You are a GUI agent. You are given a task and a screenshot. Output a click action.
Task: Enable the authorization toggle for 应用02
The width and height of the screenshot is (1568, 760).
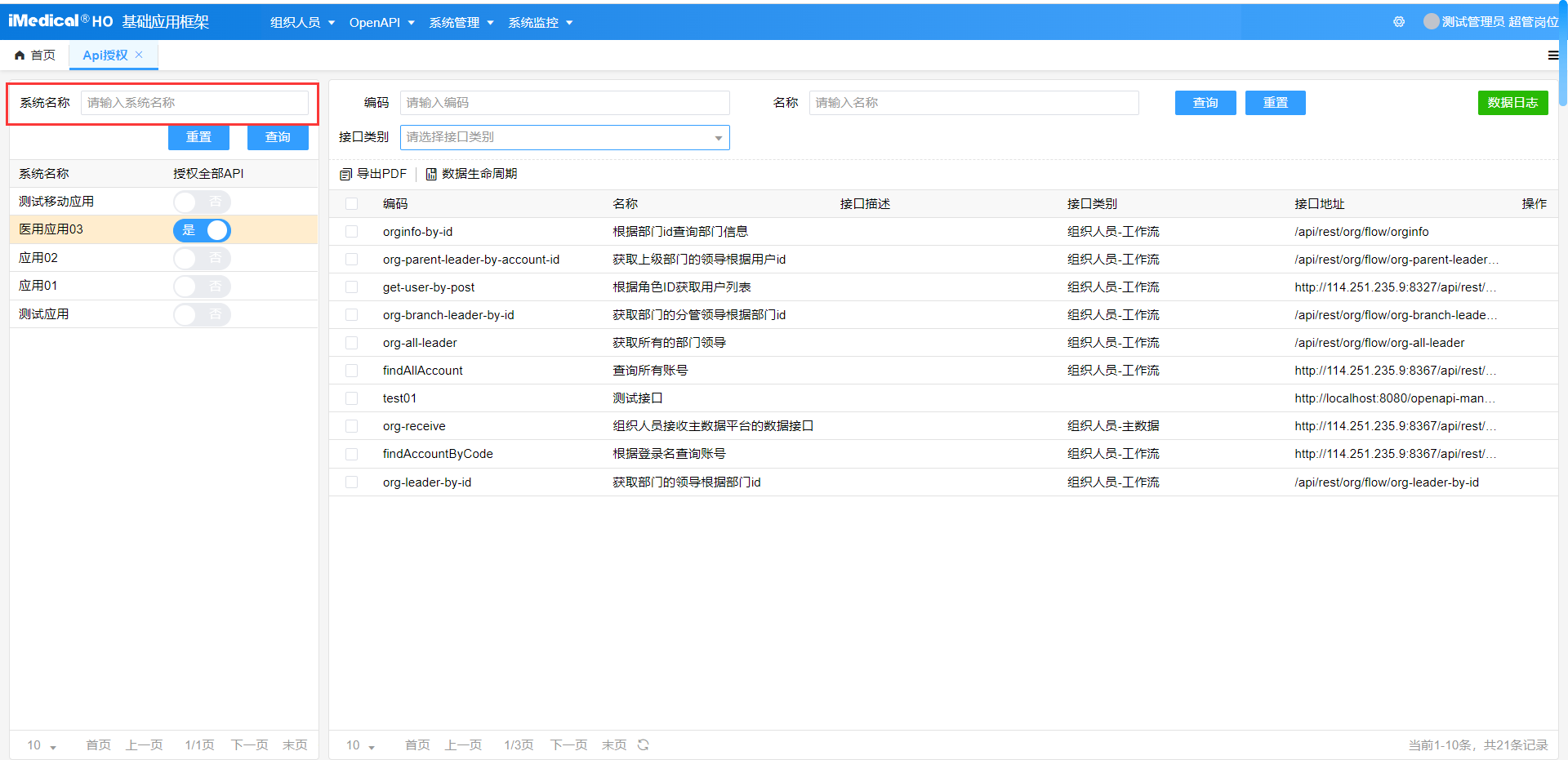click(202, 258)
